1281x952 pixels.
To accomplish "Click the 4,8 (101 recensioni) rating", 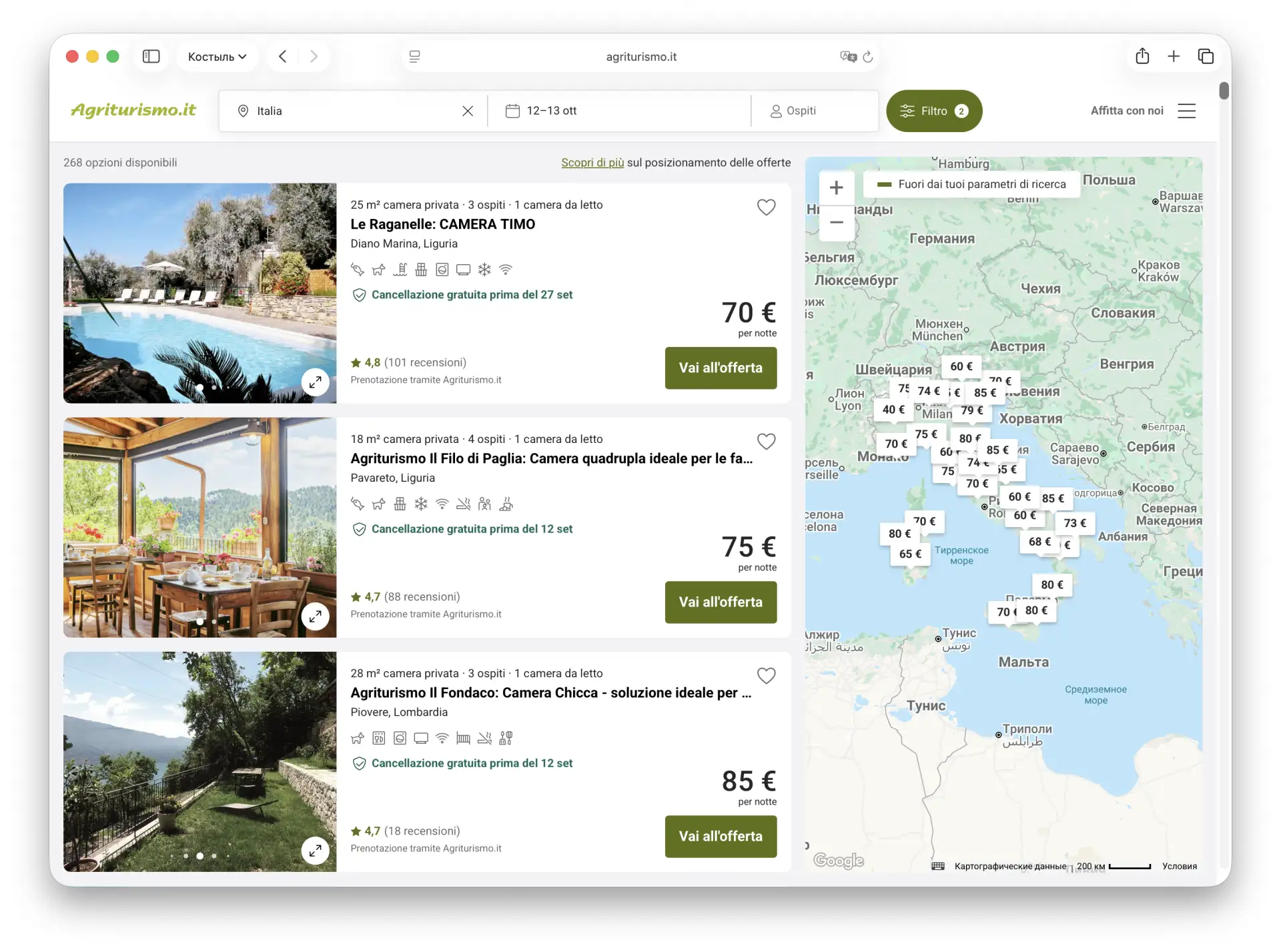I will (408, 362).
